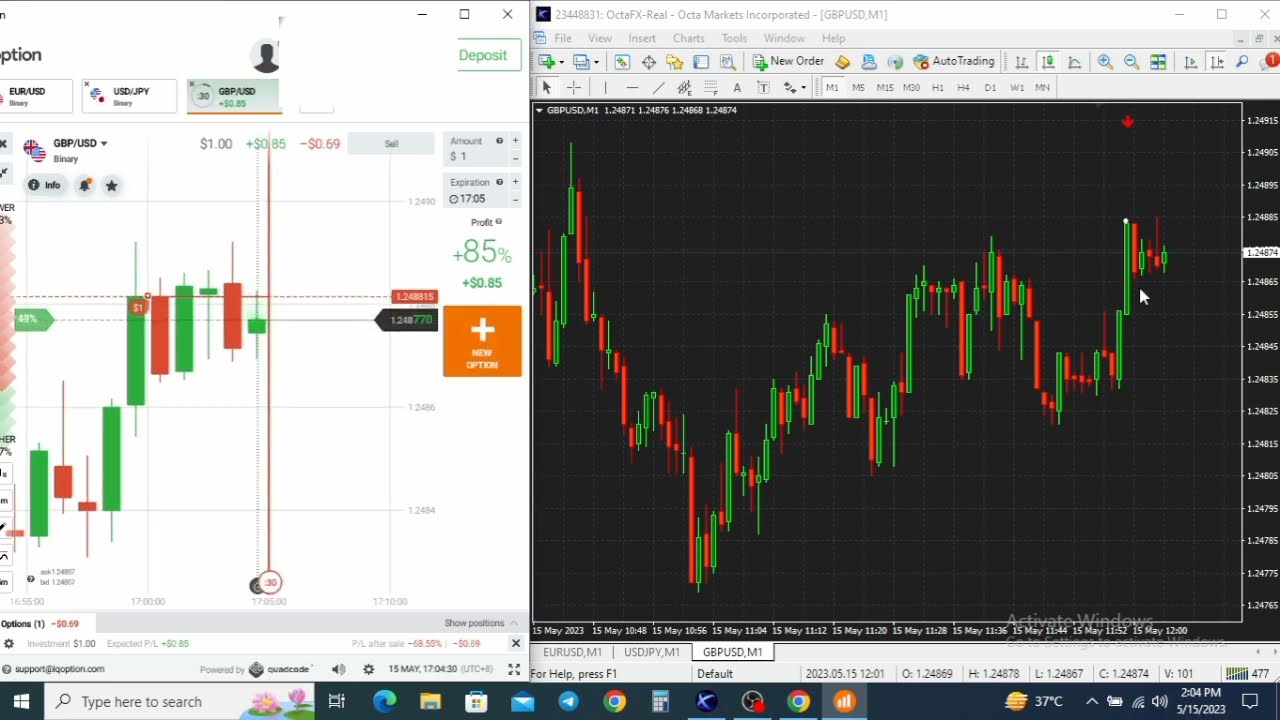This screenshot has height=720, width=1280.
Task: Open MetaEditor icon
Action: point(843,61)
